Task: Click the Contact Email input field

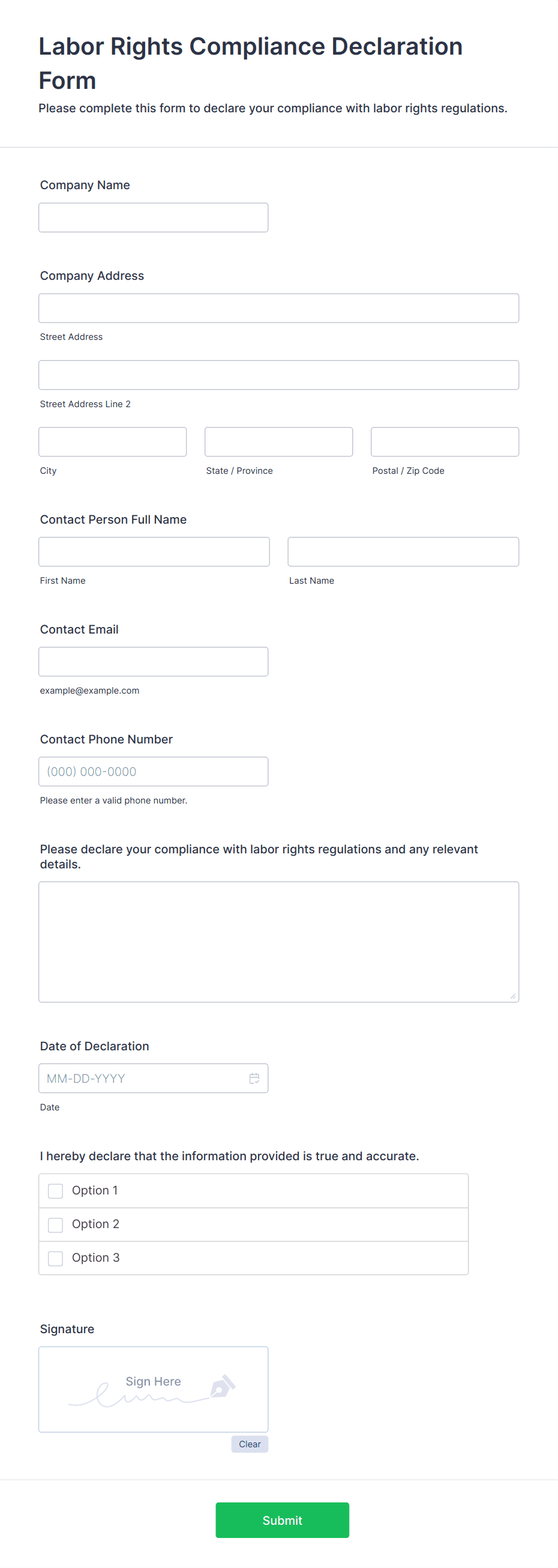Action: coord(152,661)
